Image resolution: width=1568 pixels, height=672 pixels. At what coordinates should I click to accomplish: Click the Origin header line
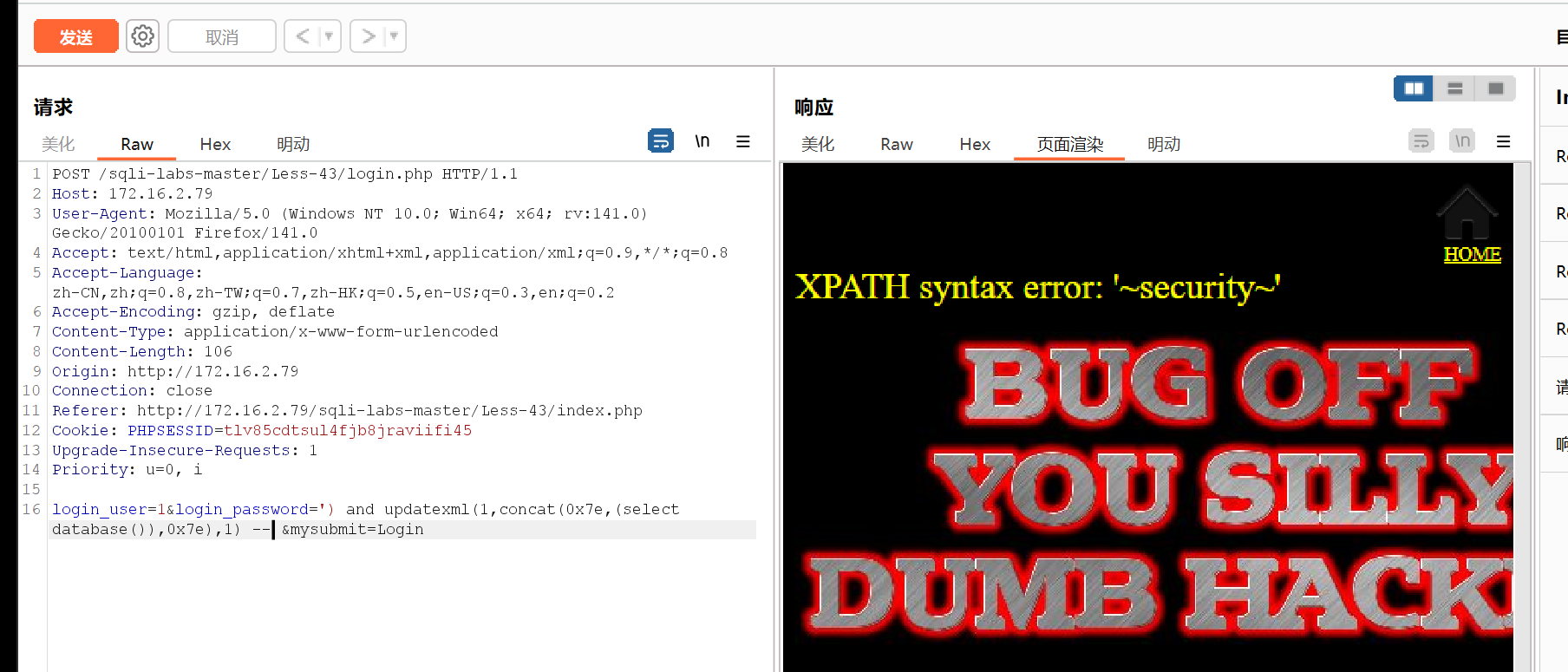(175, 371)
